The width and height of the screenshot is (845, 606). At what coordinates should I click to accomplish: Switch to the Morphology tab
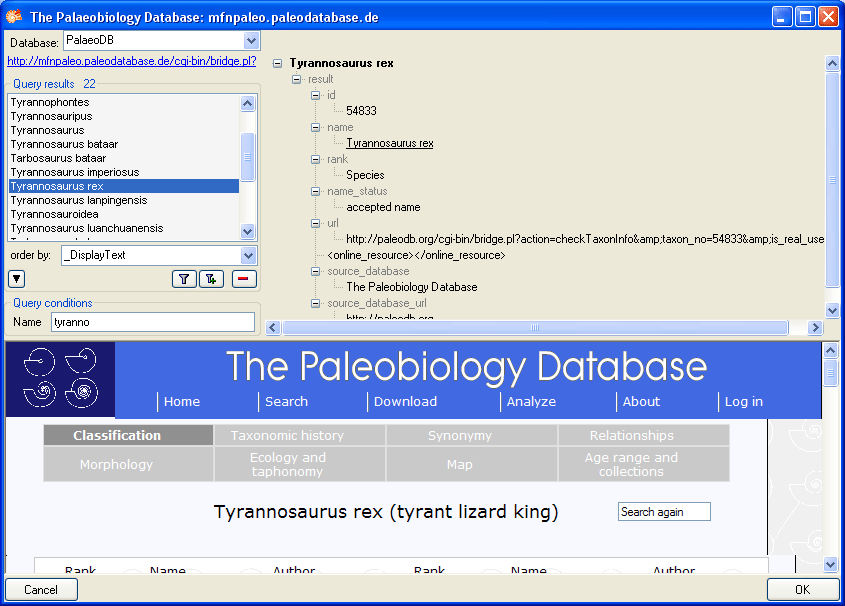pos(128,464)
